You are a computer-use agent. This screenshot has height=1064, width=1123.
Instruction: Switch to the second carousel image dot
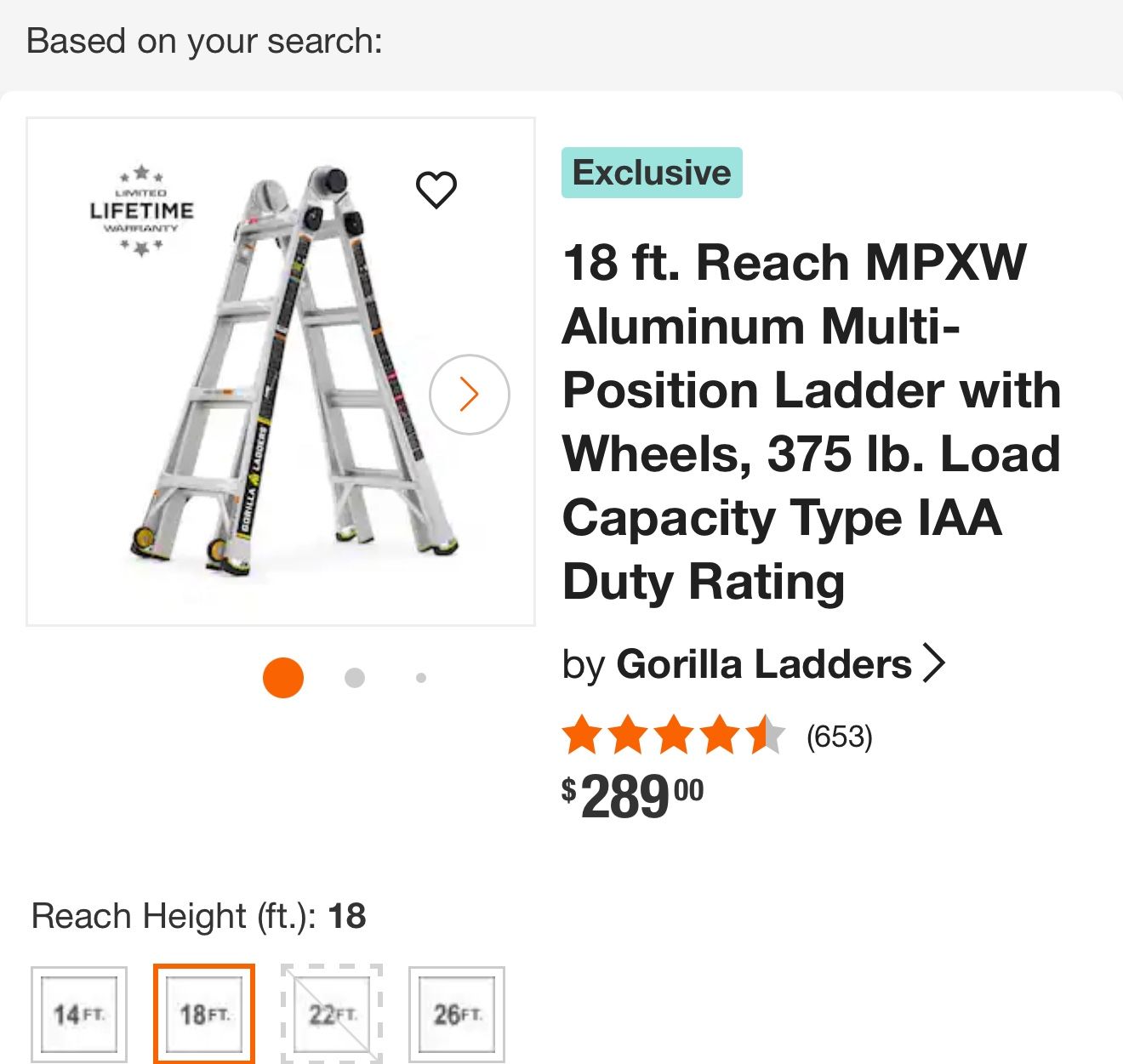[355, 678]
